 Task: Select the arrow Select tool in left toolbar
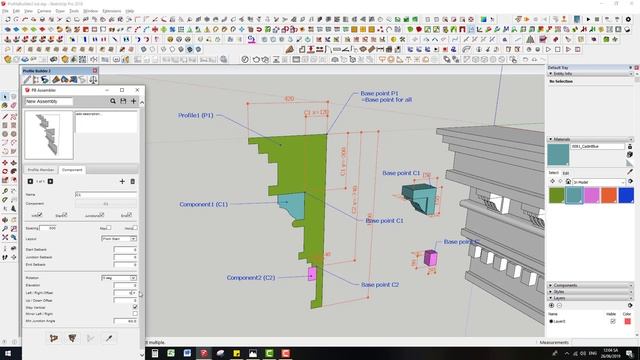tap(5, 97)
